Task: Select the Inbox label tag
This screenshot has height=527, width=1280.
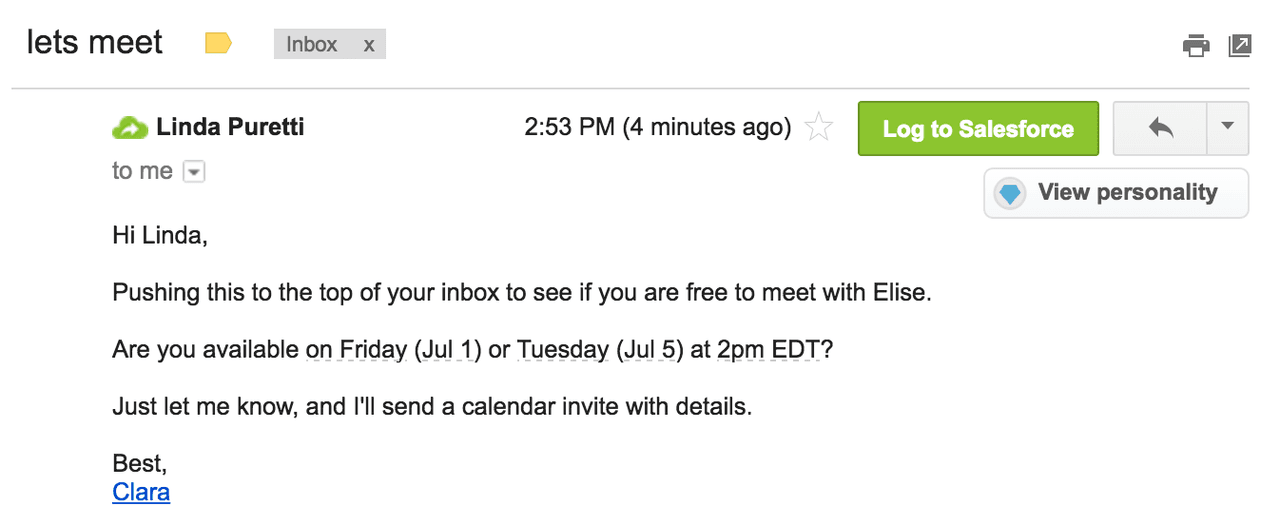Action: 312,44
